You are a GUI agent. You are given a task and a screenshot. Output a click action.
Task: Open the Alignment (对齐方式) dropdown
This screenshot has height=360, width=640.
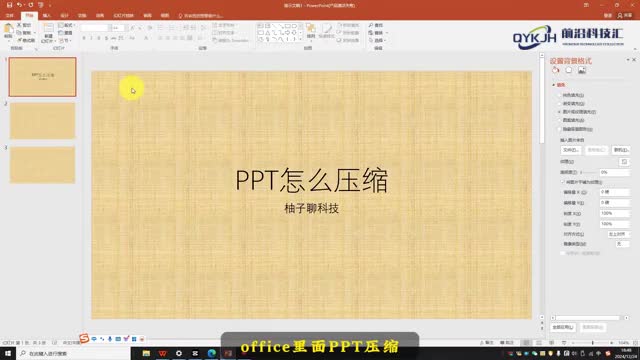pos(618,234)
